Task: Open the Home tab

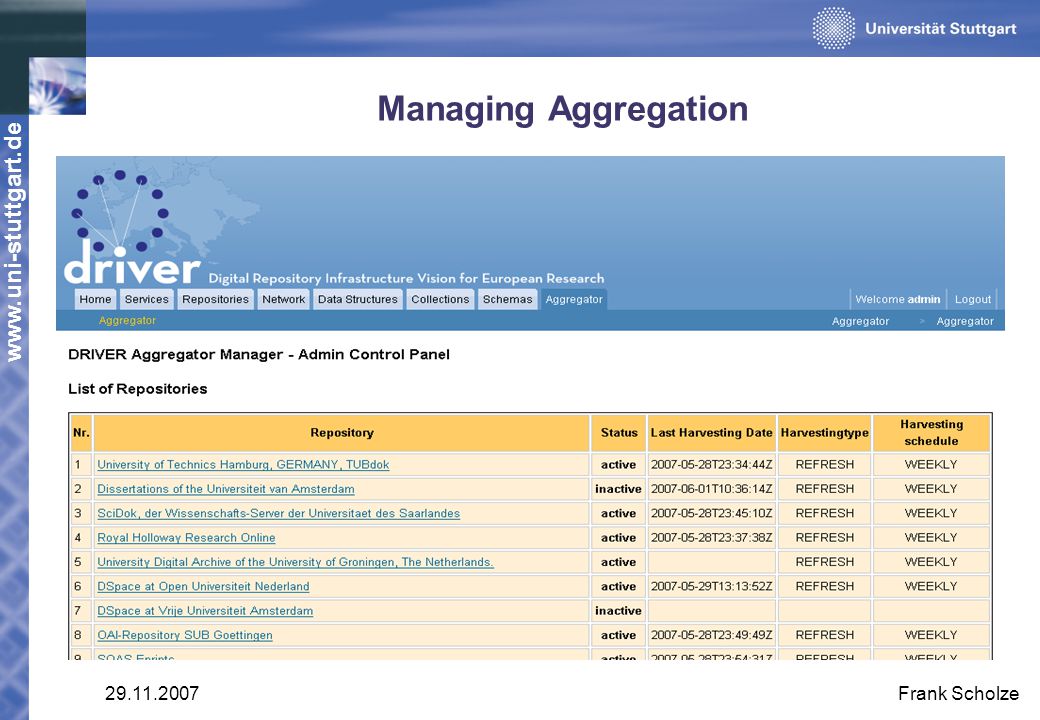Action: pyautogui.click(x=96, y=299)
